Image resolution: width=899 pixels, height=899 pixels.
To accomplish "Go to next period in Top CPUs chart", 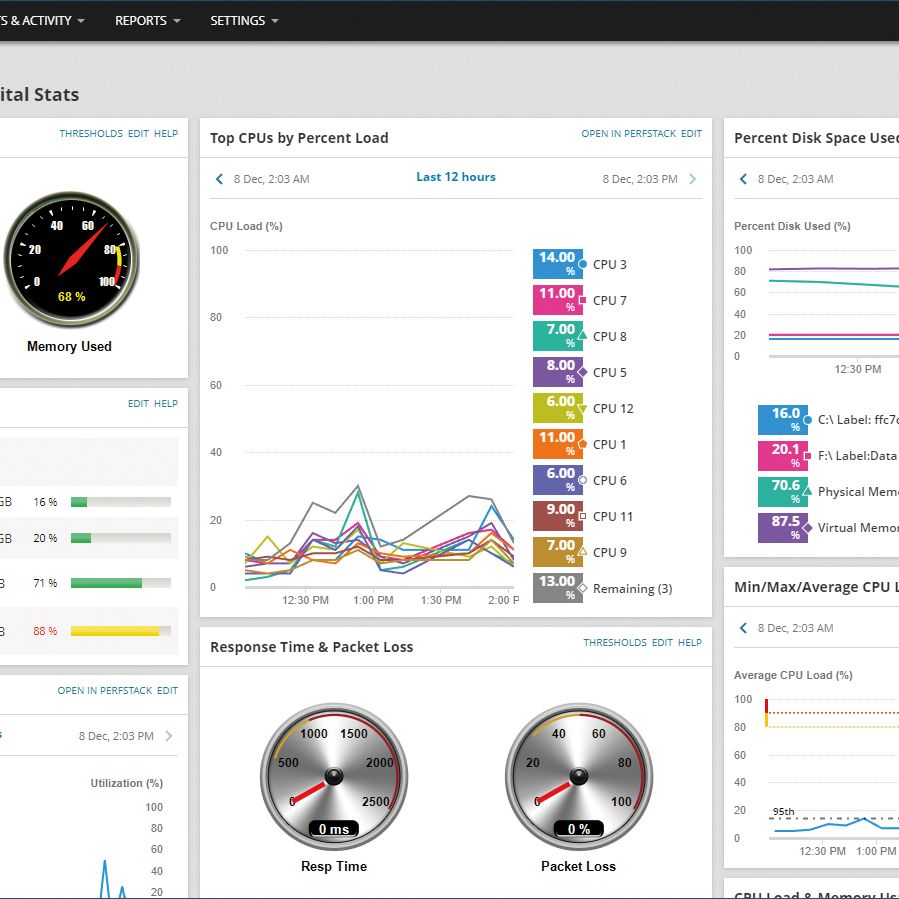I will (x=693, y=179).
